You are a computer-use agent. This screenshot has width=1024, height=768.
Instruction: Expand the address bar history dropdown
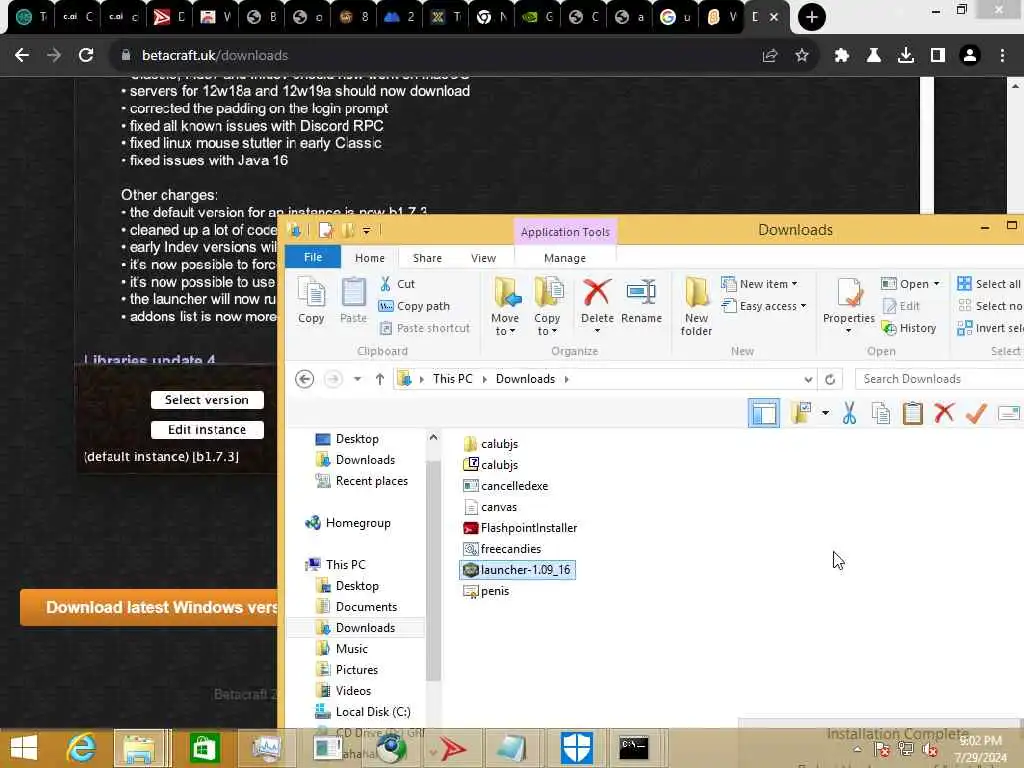(808, 379)
